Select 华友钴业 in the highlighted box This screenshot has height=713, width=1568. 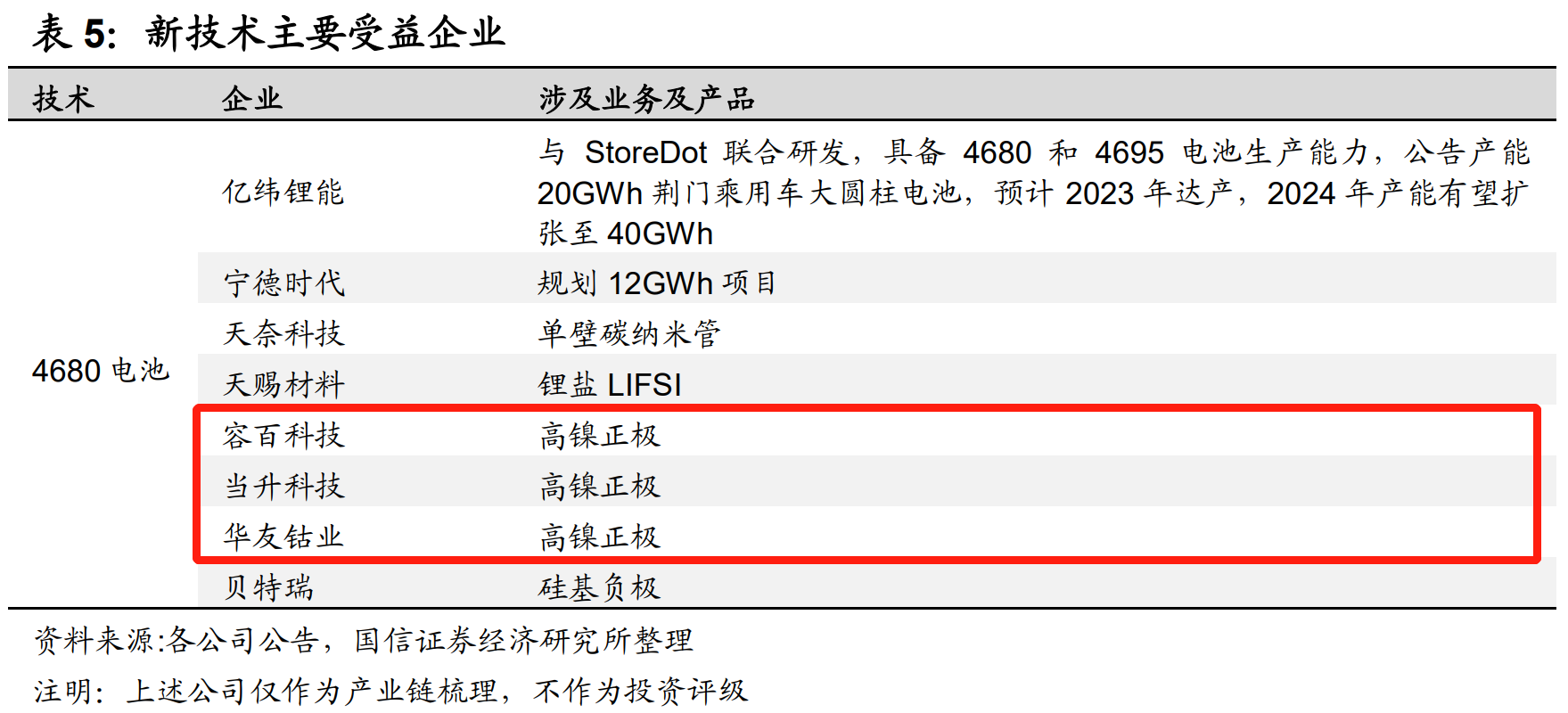point(283,537)
